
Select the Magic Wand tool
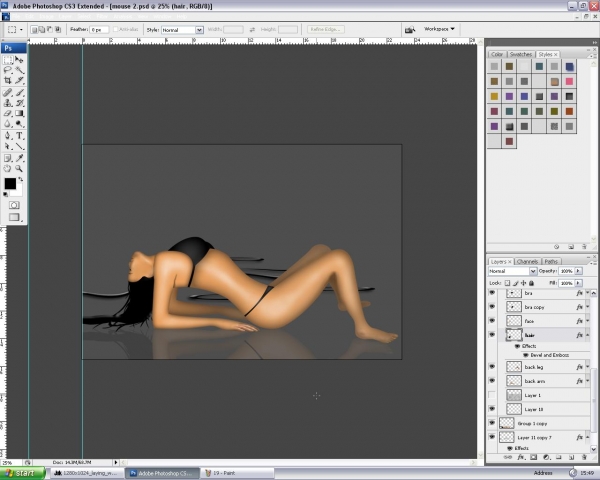[x=19, y=70]
